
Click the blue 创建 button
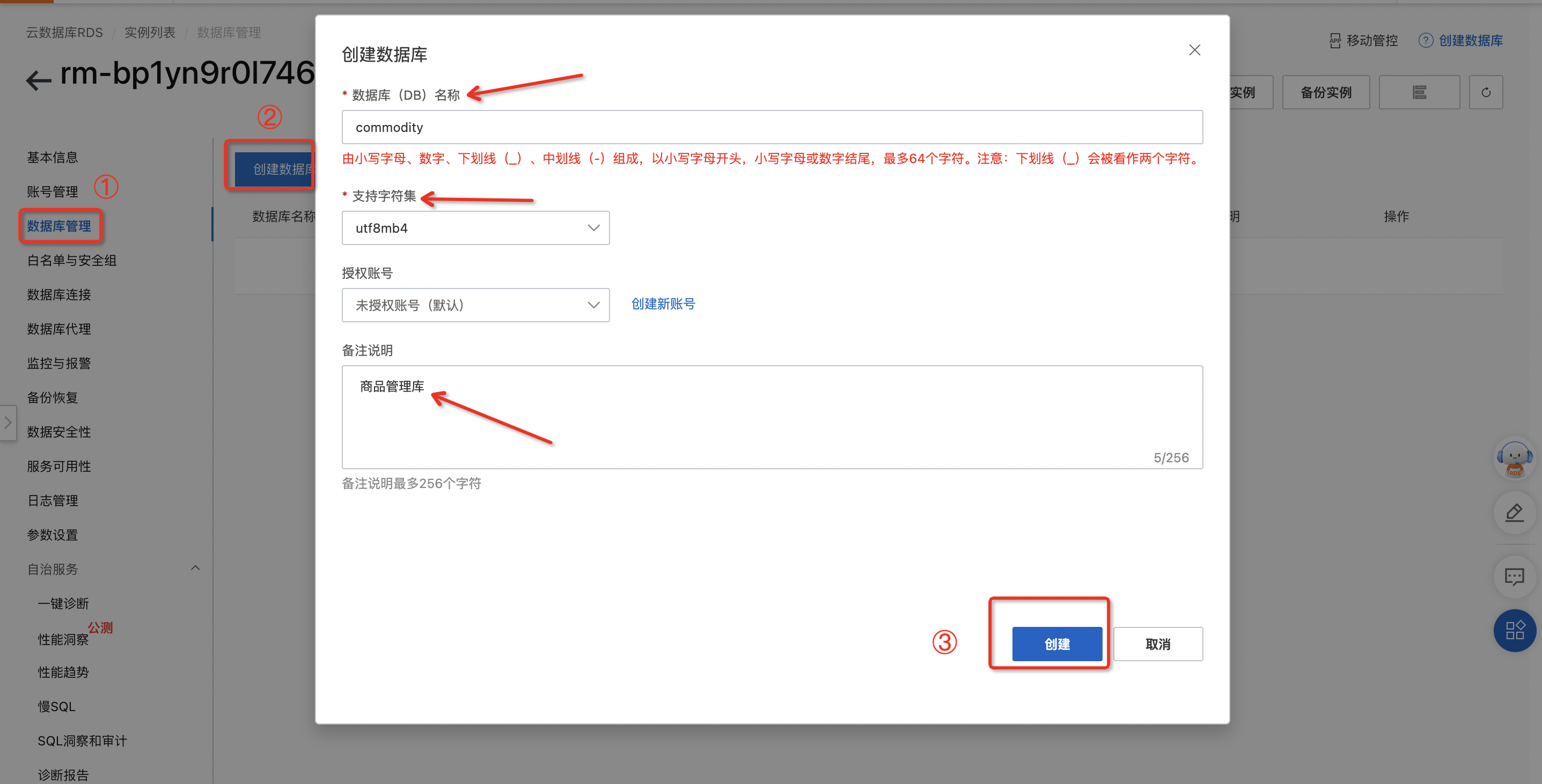tap(1056, 644)
